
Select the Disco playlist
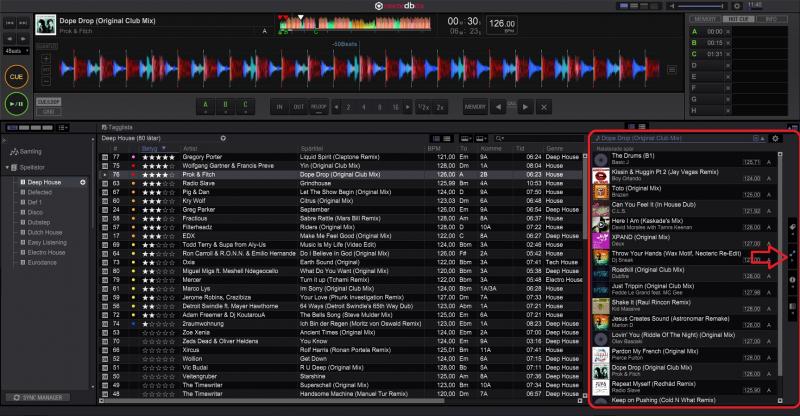[x=35, y=212]
